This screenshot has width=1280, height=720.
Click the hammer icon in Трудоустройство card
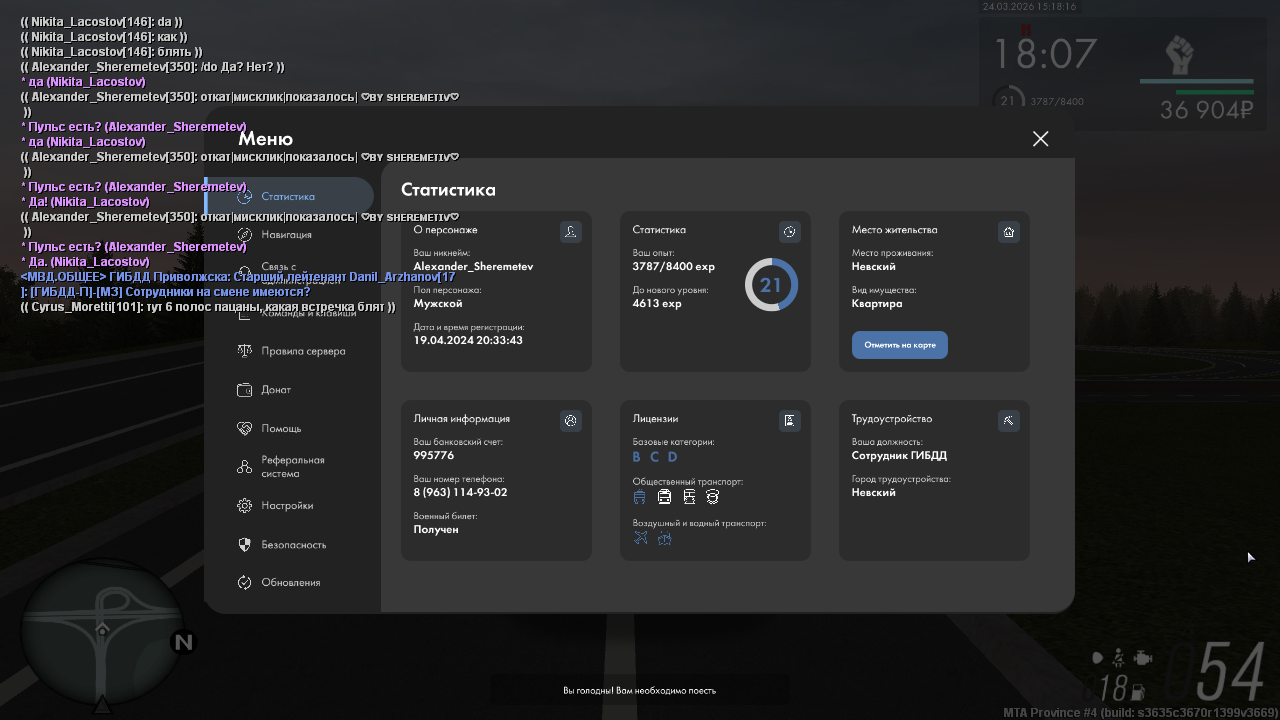1008,420
